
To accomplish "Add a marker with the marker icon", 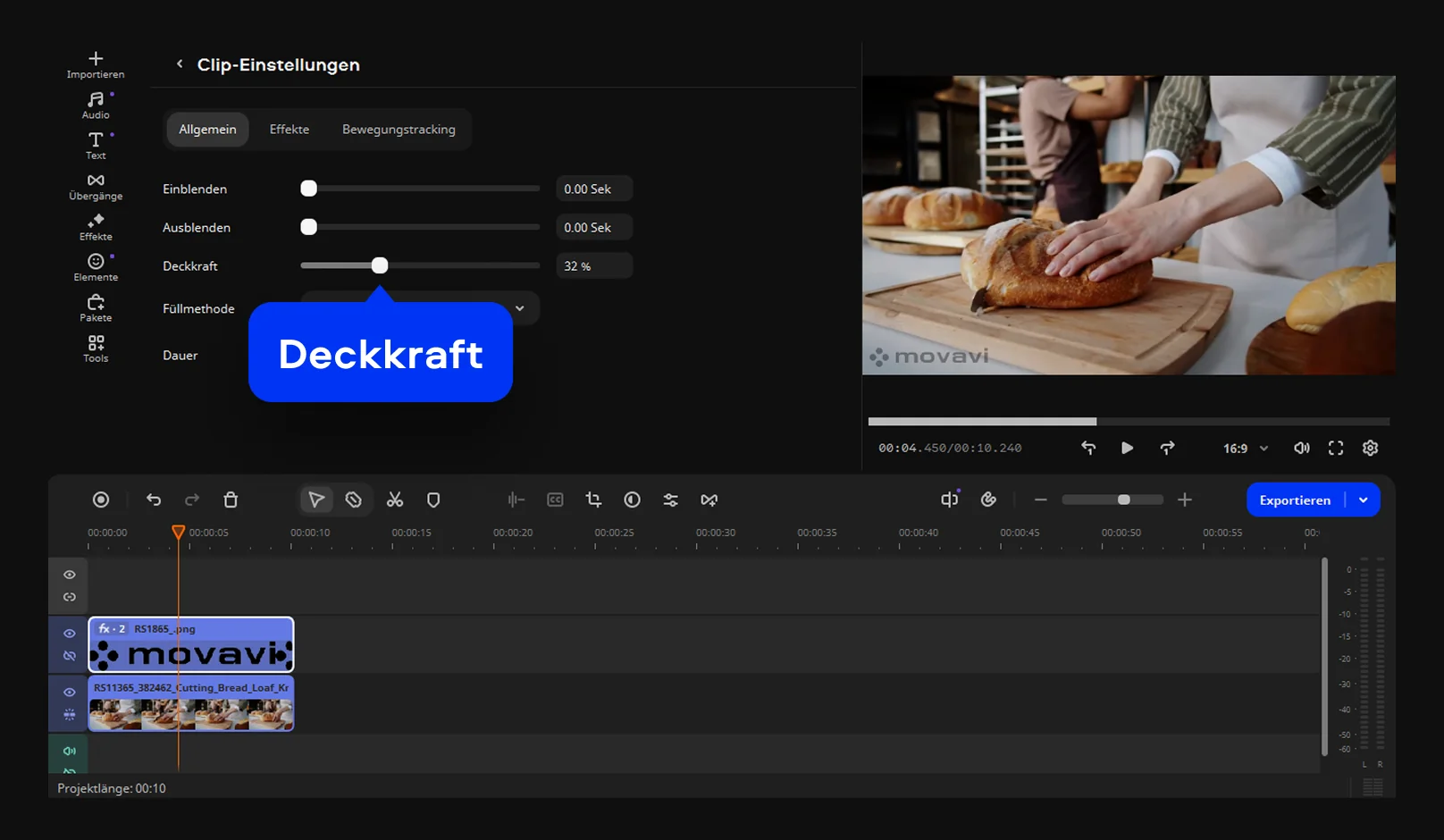I will 433,500.
